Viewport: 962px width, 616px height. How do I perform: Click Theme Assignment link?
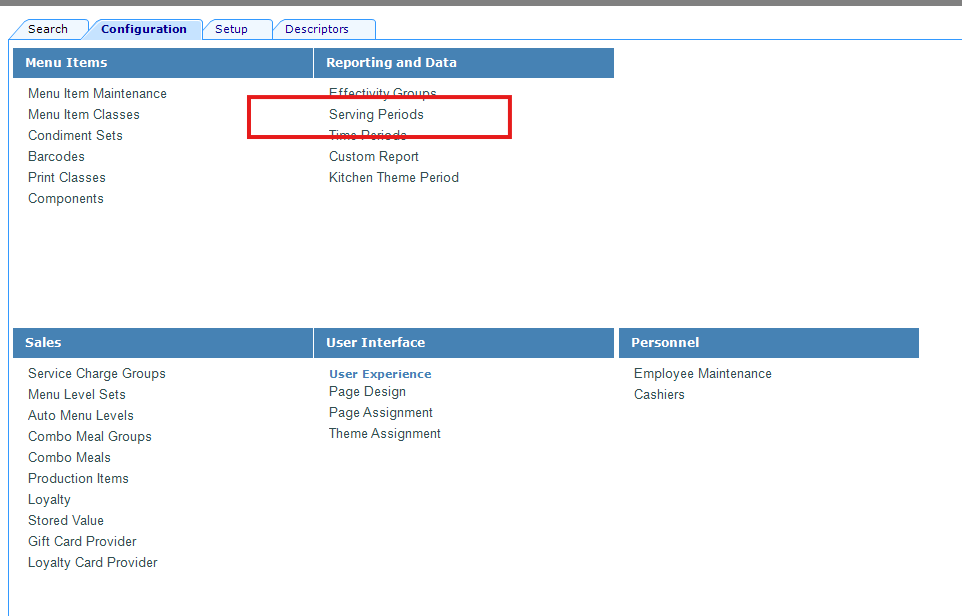[x=385, y=434]
